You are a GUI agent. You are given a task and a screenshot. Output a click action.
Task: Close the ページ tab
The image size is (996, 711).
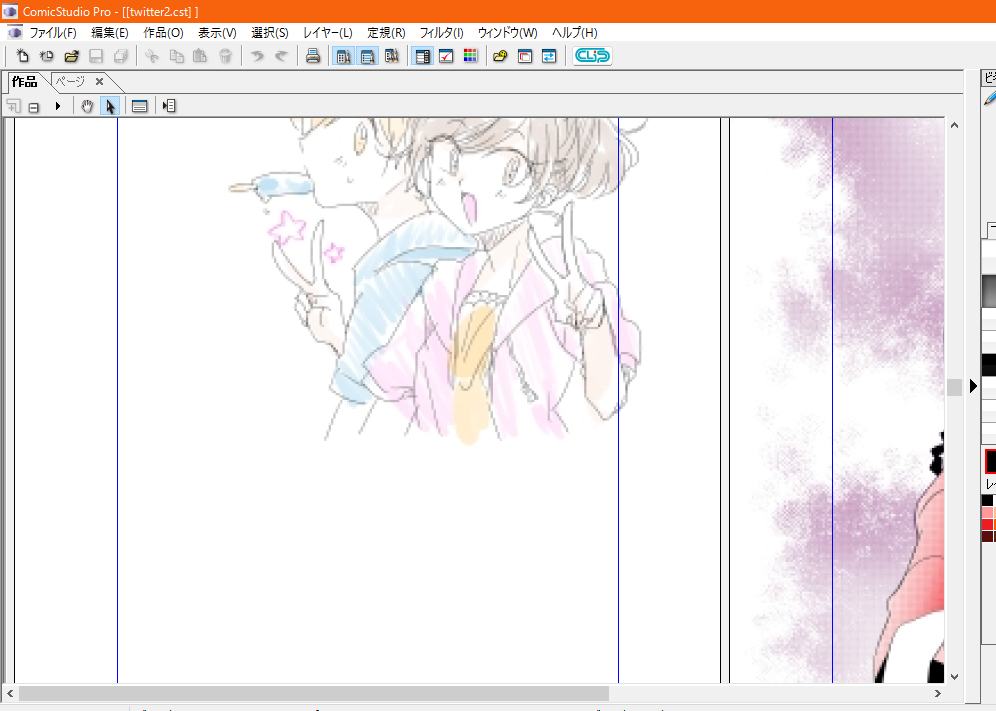pos(99,81)
